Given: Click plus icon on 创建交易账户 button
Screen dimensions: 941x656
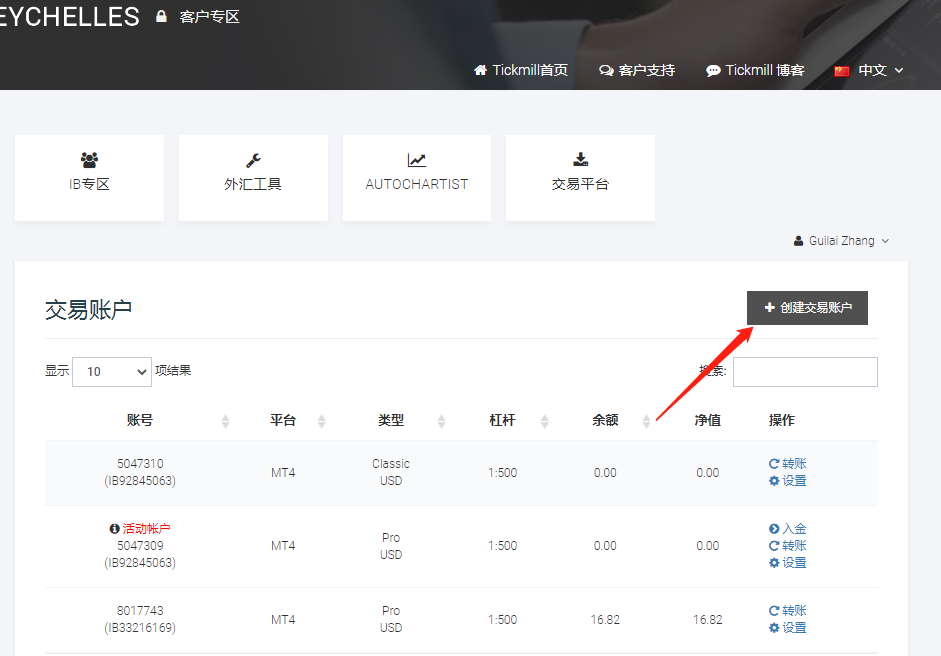Looking at the screenshot, I should pos(769,307).
